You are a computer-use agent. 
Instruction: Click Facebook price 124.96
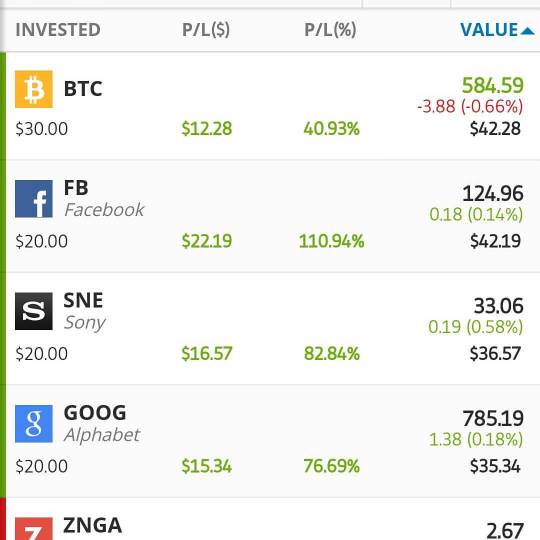(493, 194)
